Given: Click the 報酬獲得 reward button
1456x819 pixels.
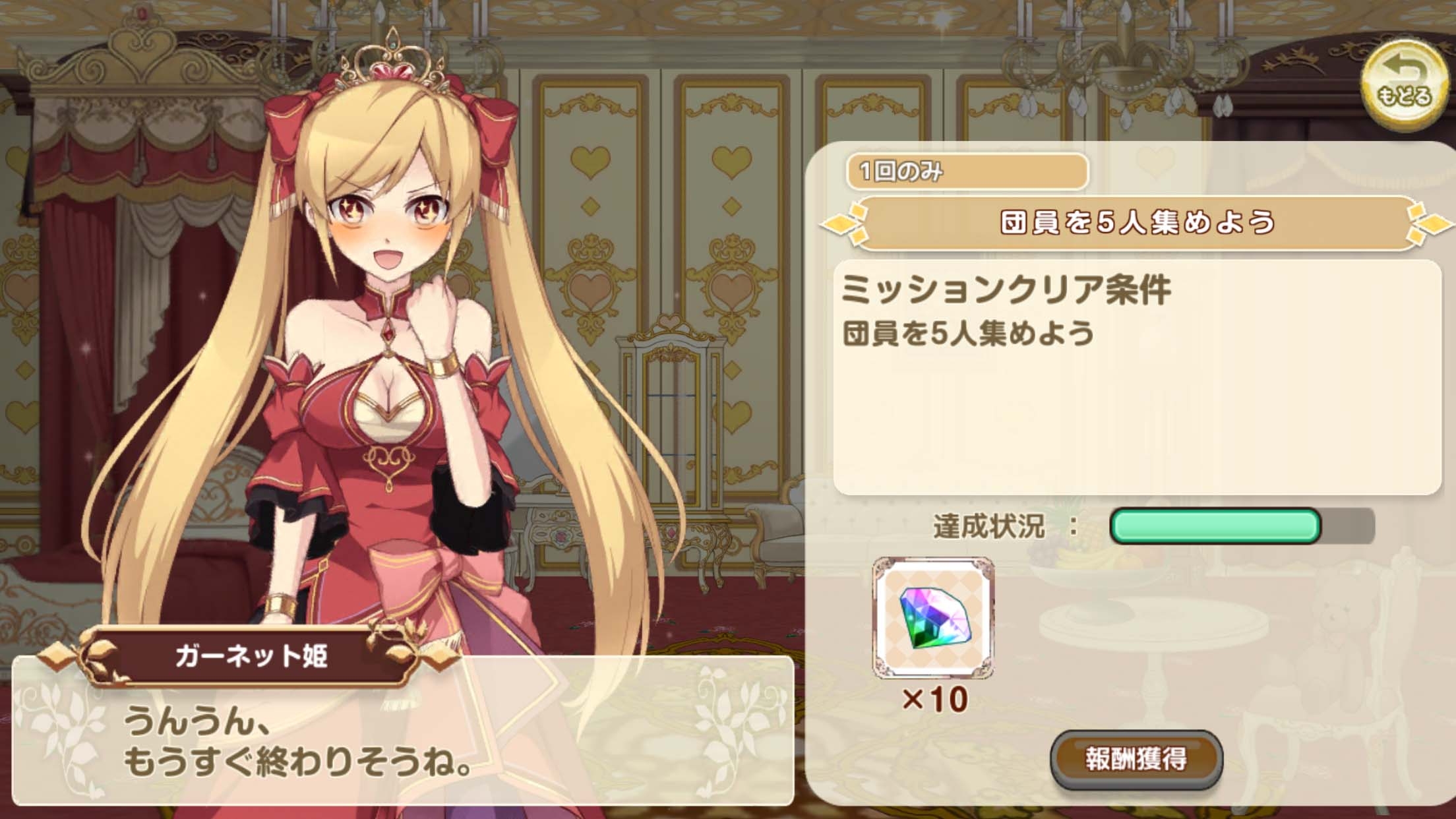Looking at the screenshot, I should point(1136,759).
